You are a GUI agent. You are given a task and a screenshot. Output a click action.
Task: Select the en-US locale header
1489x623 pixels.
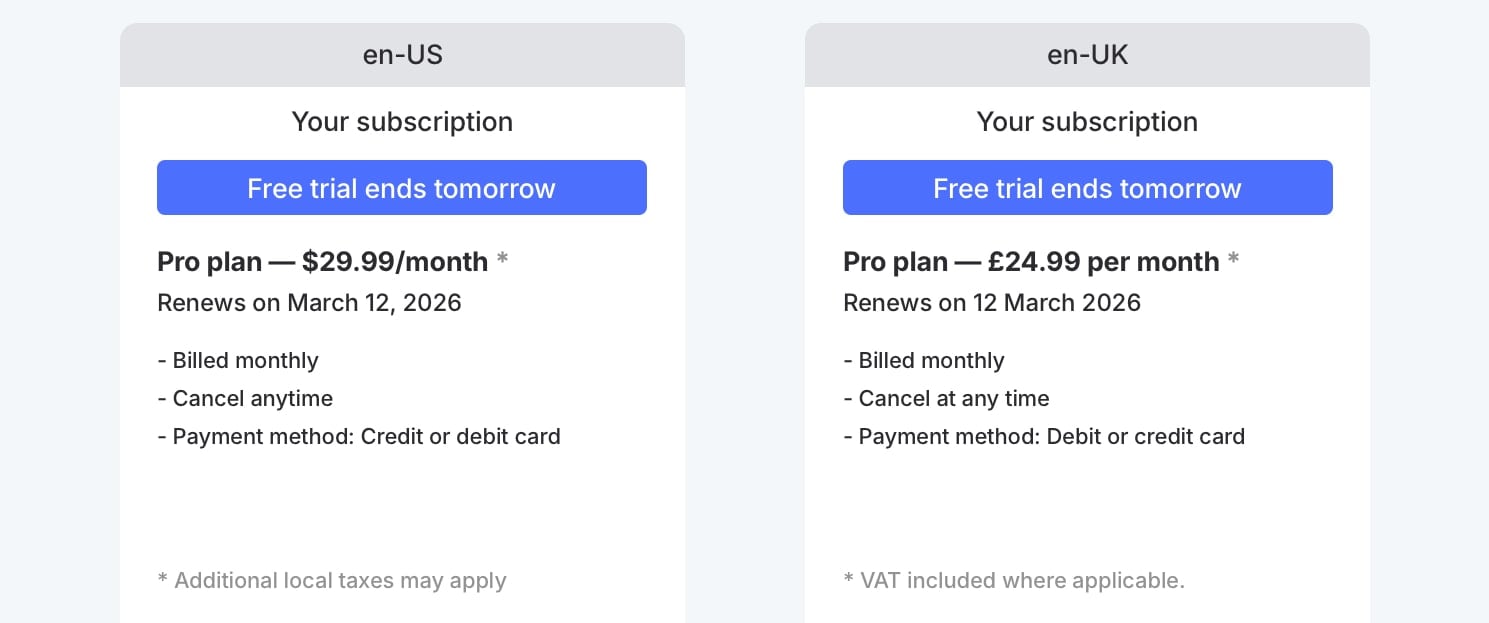pos(402,55)
